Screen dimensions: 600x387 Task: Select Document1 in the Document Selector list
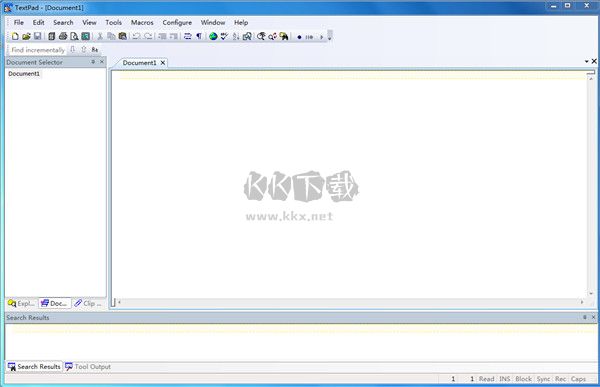coord(24,73)
